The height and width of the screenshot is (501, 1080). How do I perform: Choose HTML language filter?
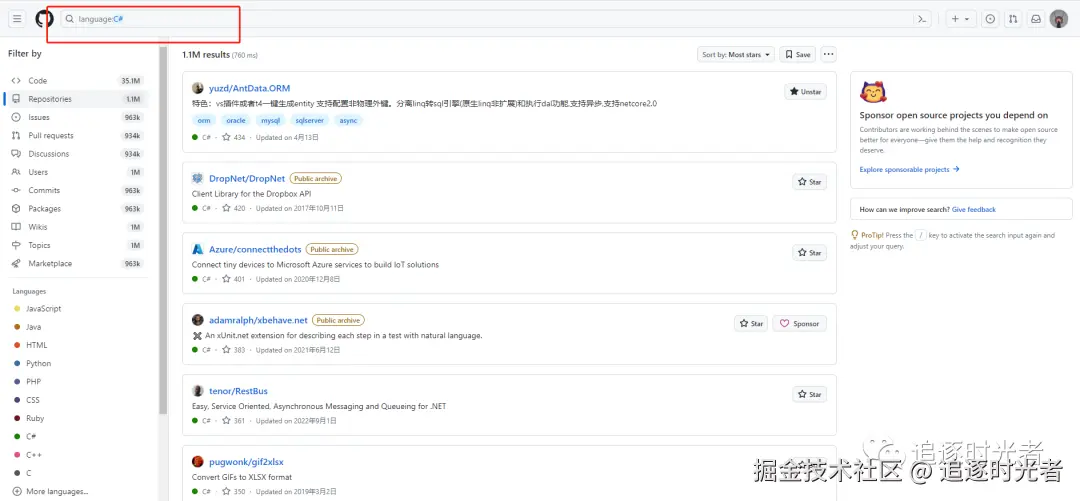(x=37, y=345)
